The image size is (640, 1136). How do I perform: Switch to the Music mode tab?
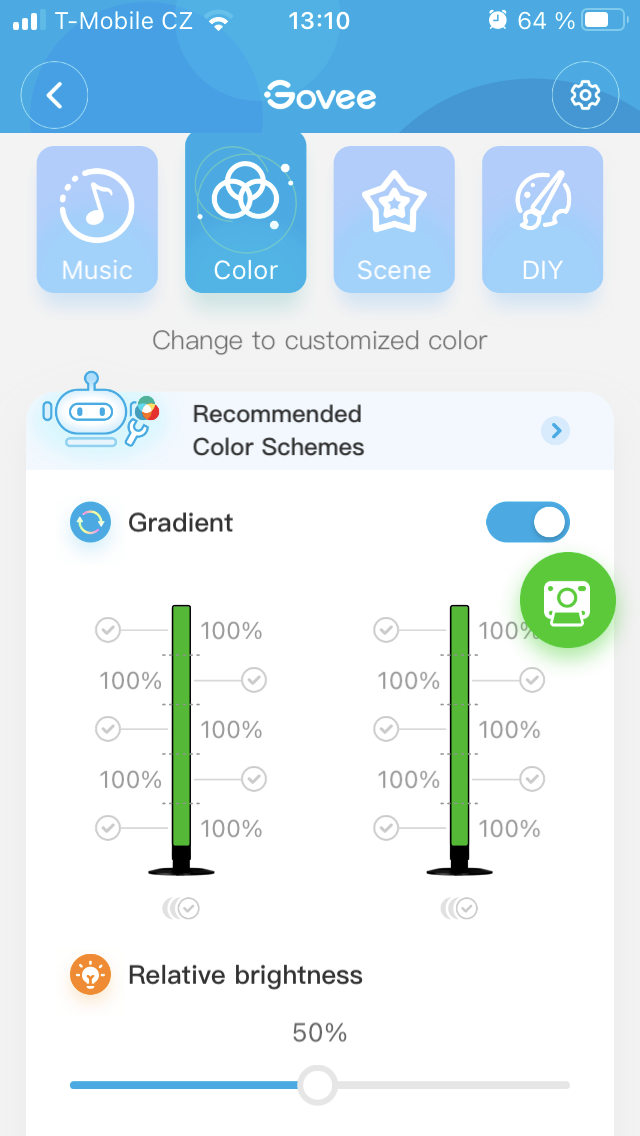tap(97, 219)
